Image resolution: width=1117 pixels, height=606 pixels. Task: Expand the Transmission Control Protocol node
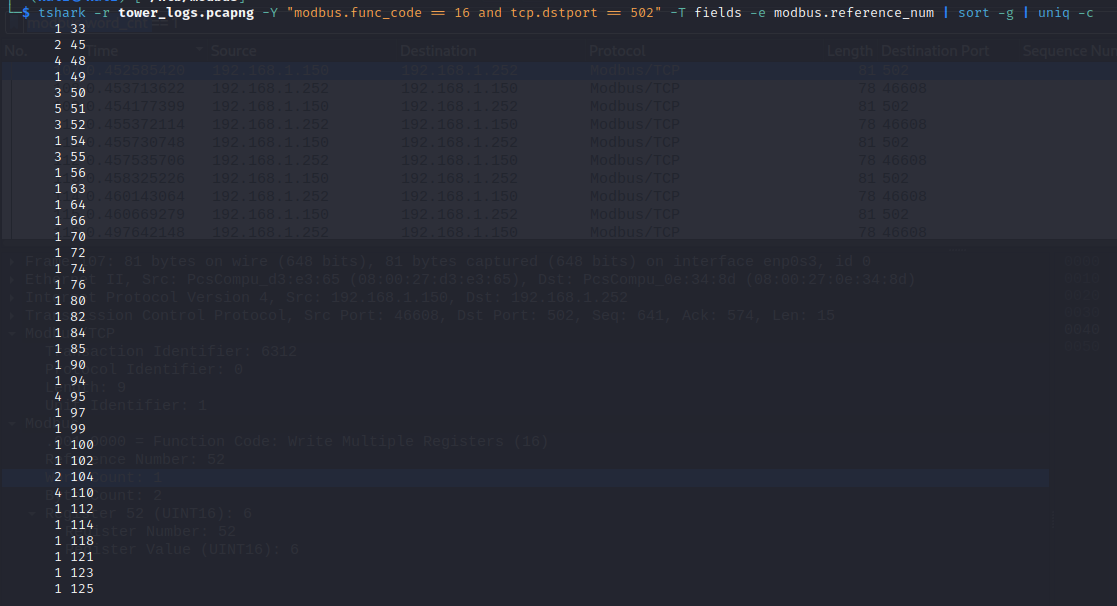point(9,316)
